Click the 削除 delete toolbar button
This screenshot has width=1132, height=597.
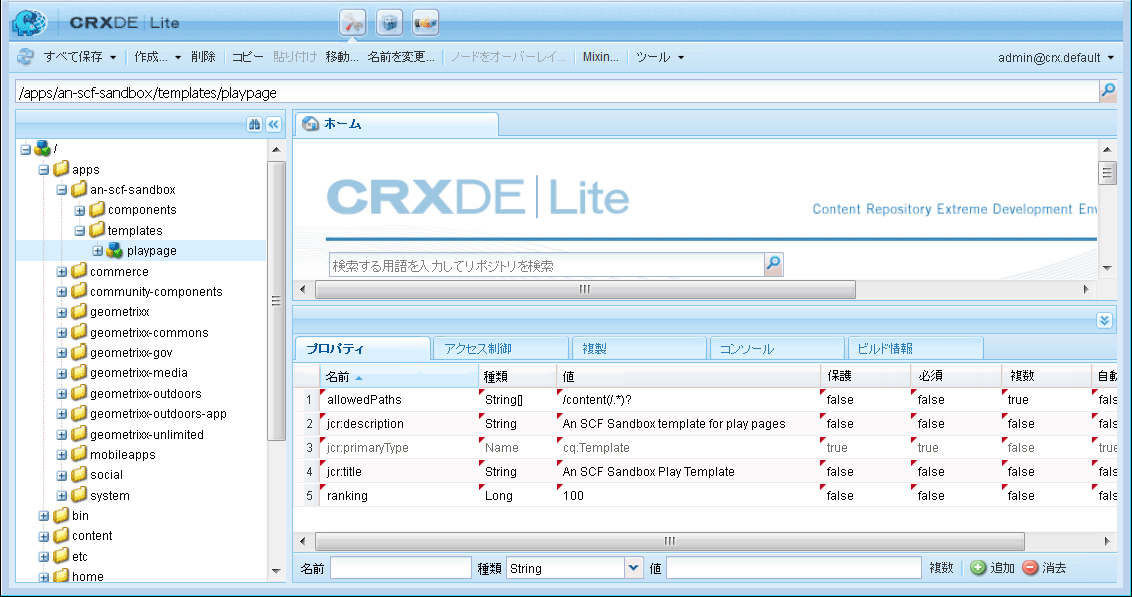point(203,56)
